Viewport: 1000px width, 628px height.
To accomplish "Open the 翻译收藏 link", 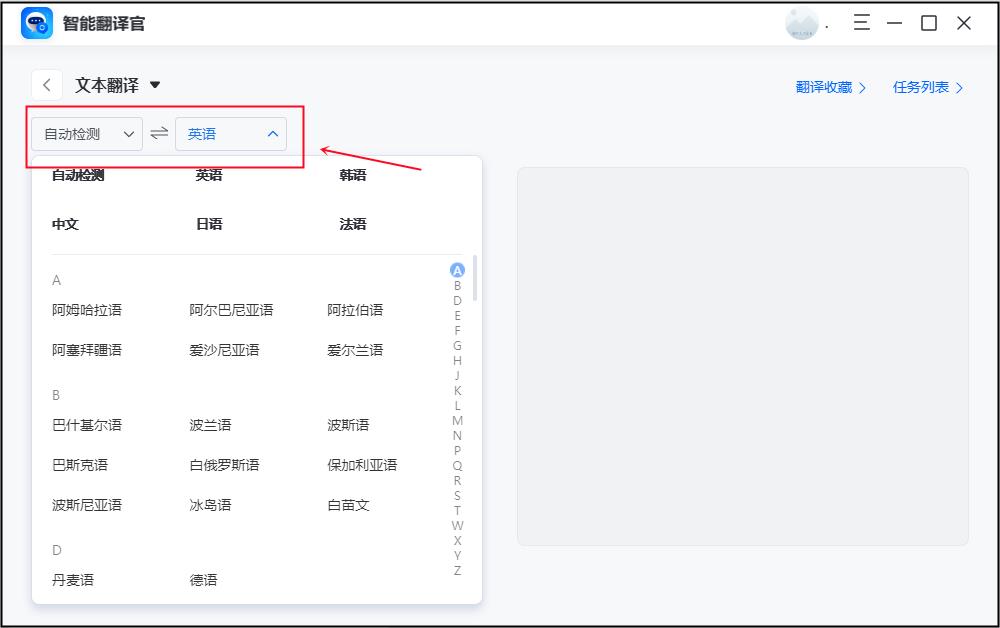I will click(831, 87).
